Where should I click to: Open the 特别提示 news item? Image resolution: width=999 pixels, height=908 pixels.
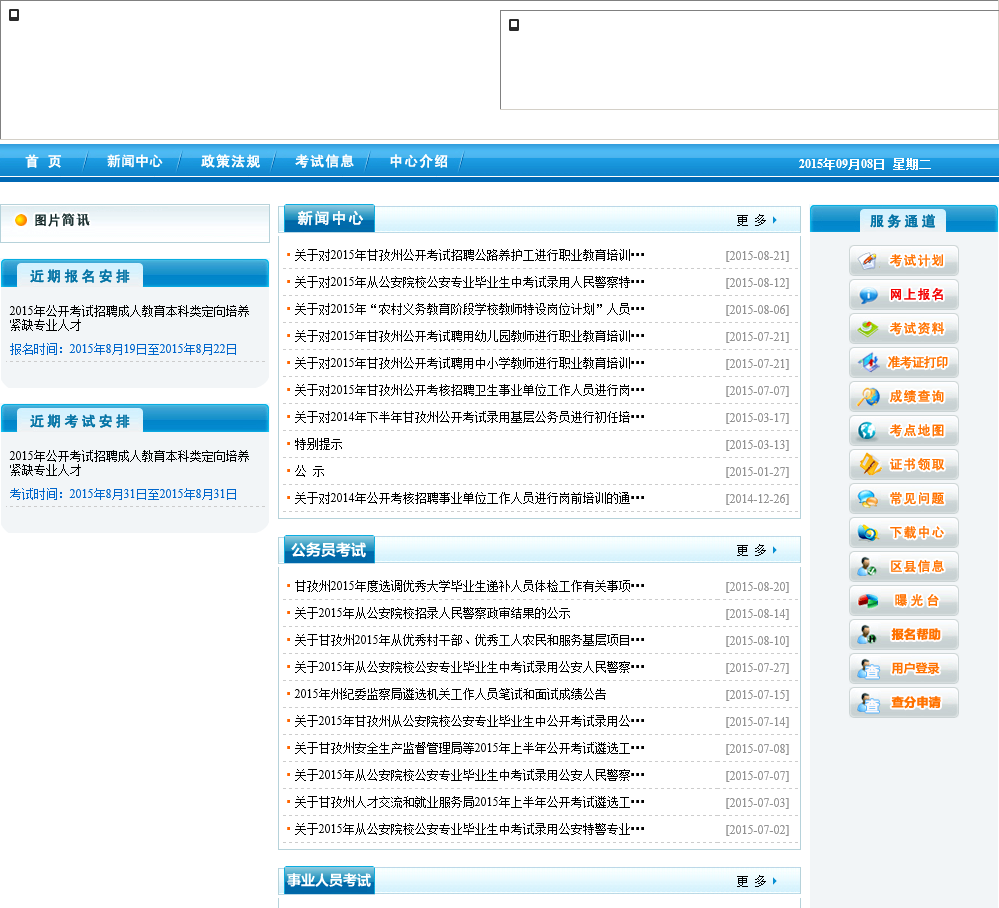coord(318,444)
